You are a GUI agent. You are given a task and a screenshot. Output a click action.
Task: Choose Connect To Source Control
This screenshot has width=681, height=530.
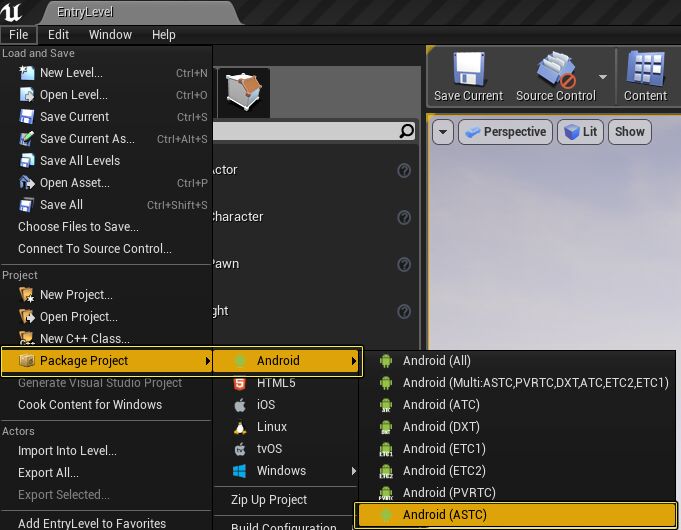106,248
